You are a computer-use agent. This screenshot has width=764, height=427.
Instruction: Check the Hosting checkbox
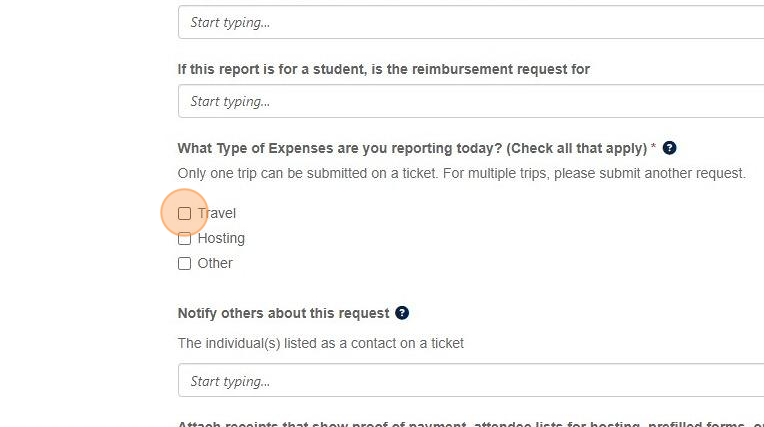click(x=184, y=238)
